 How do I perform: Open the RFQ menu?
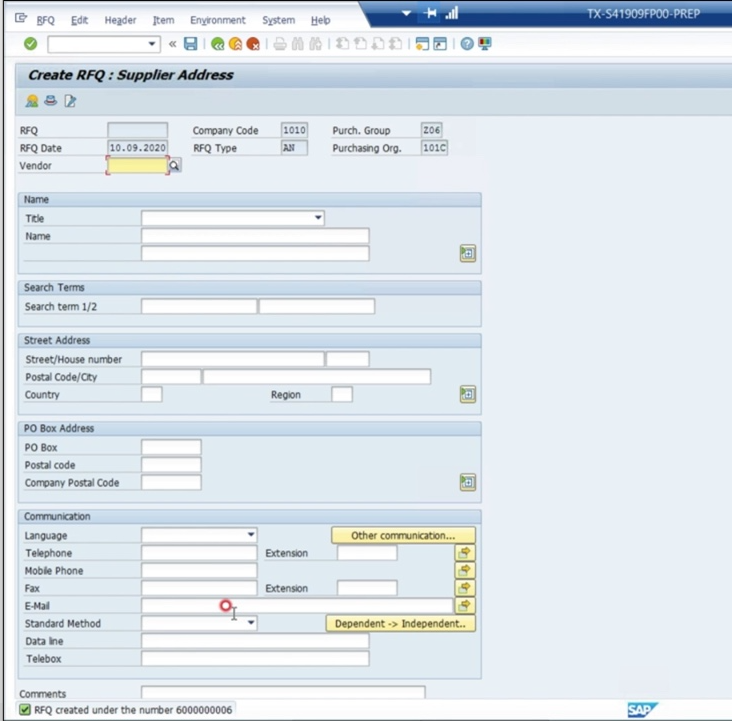click(x=45, y=20)
